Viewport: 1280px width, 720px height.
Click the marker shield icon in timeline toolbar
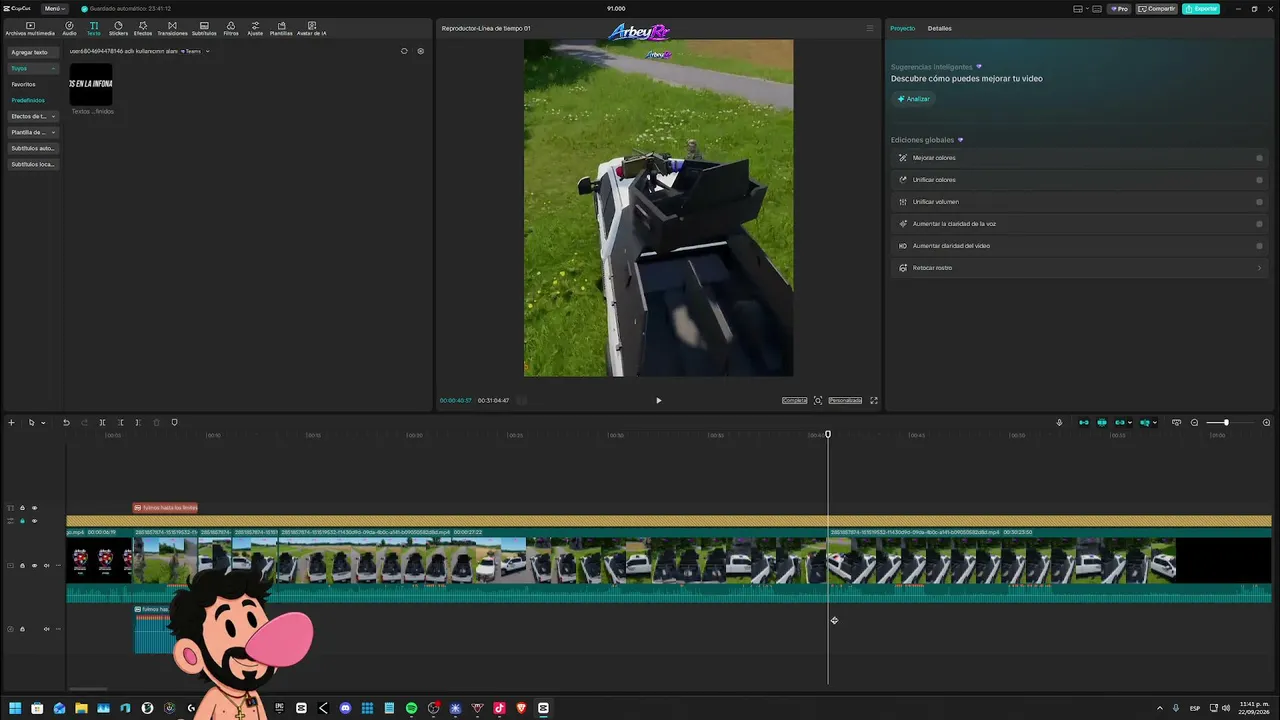pos(174,422)
